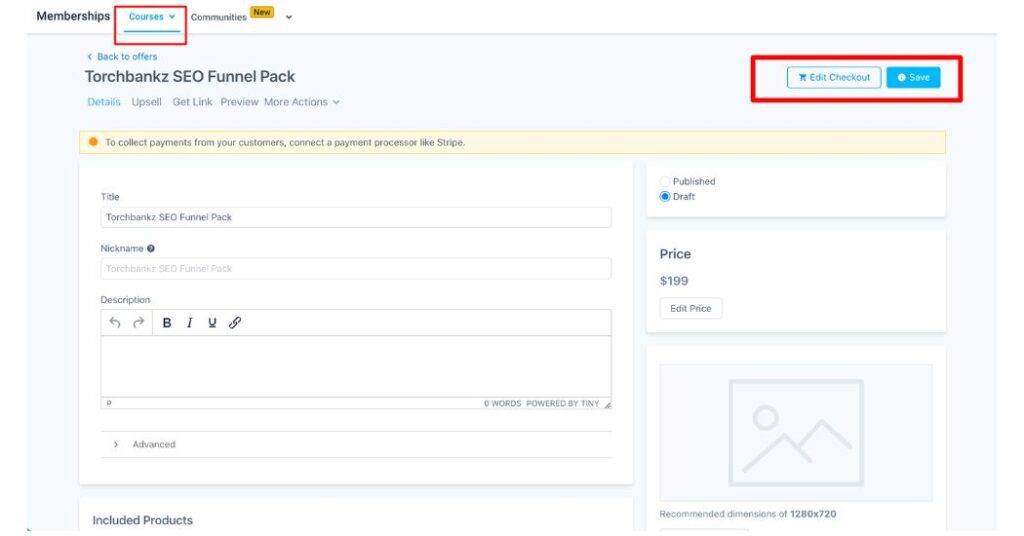Click the Stripe payment processor notice text
Image resolution: width=1024 pixels, height=536 pixels.
[285, 142]
